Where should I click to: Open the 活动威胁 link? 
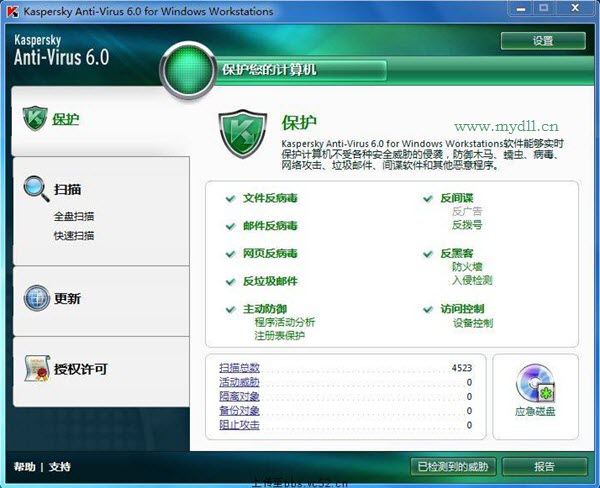(239, 382)
